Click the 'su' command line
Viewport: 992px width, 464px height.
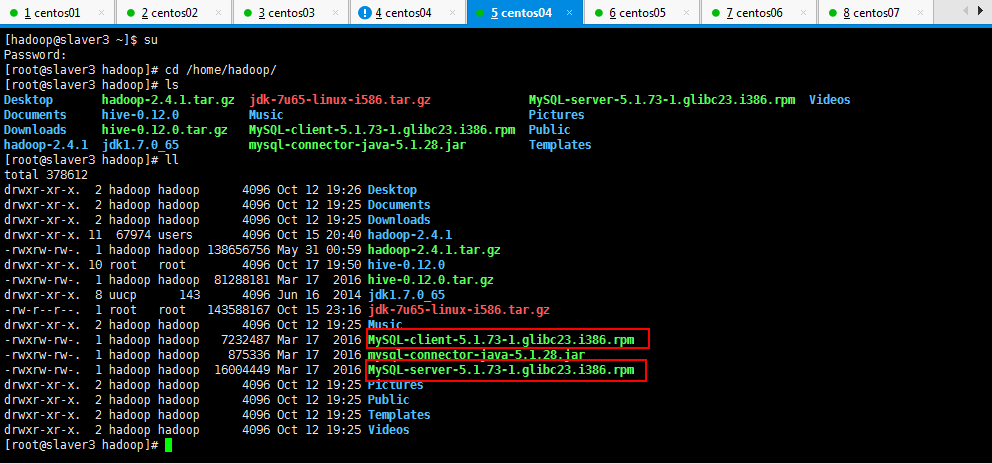point(81,40)
